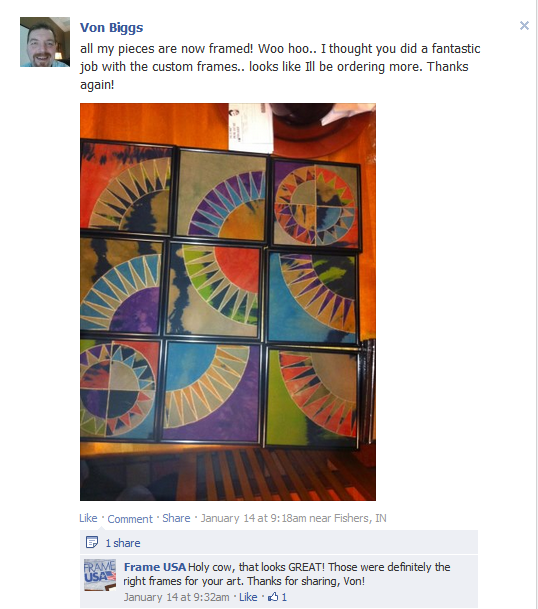Click the share note icon
The image size is (538, 609).
pyautogui.click(x=92, y=542)
